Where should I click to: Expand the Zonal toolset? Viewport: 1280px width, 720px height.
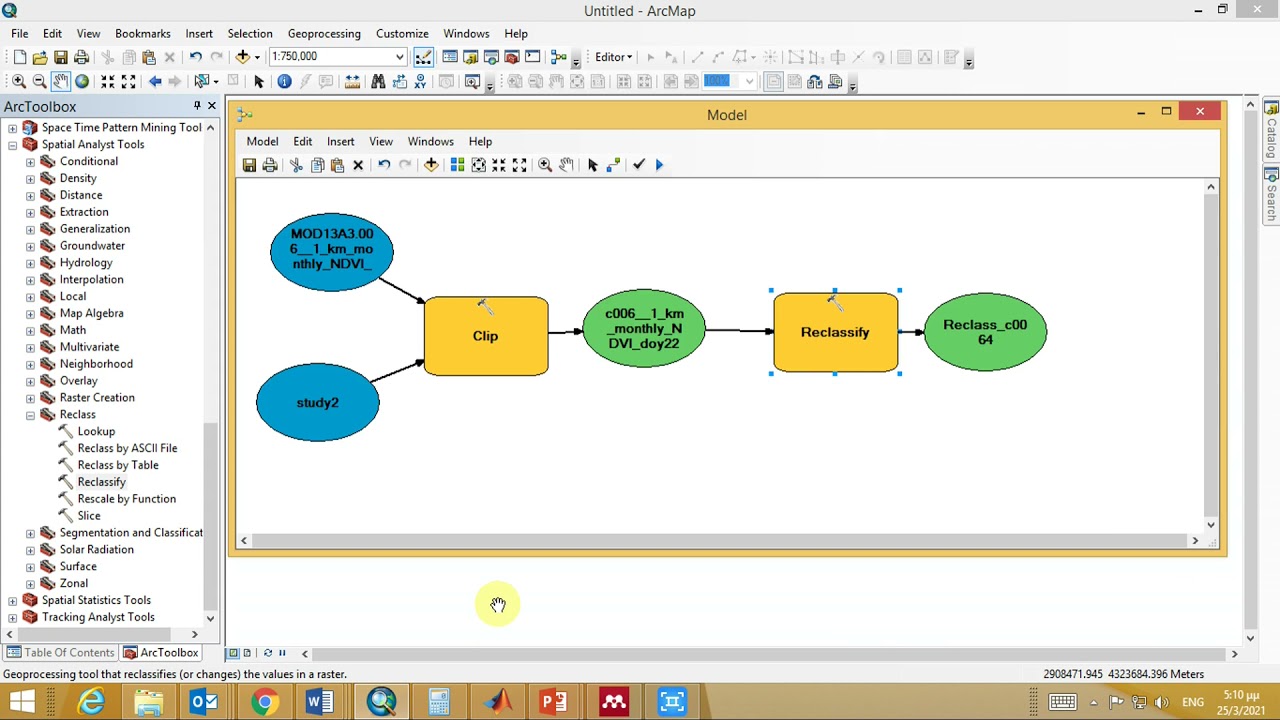30,584
